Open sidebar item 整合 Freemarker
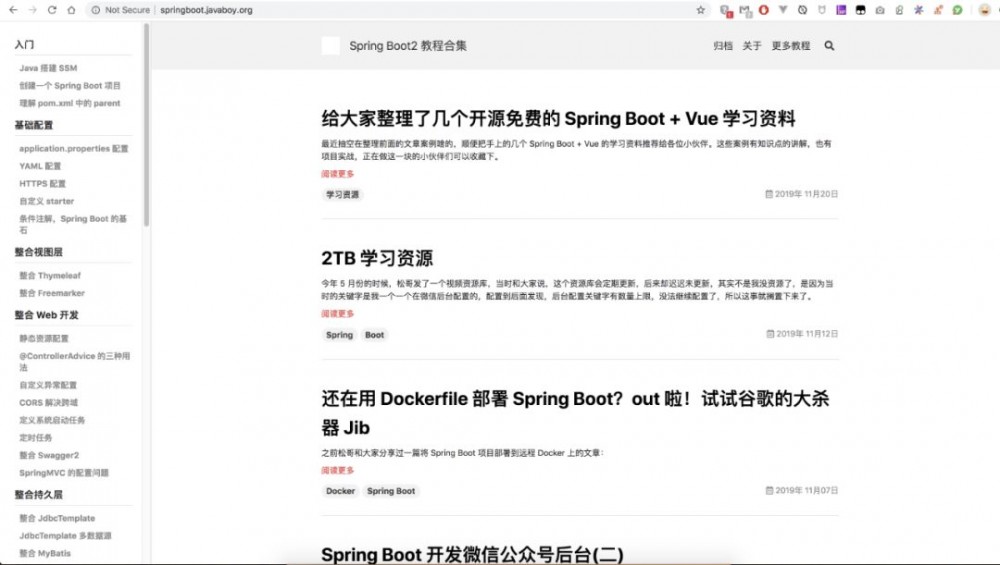 click(x=52, y=293)
